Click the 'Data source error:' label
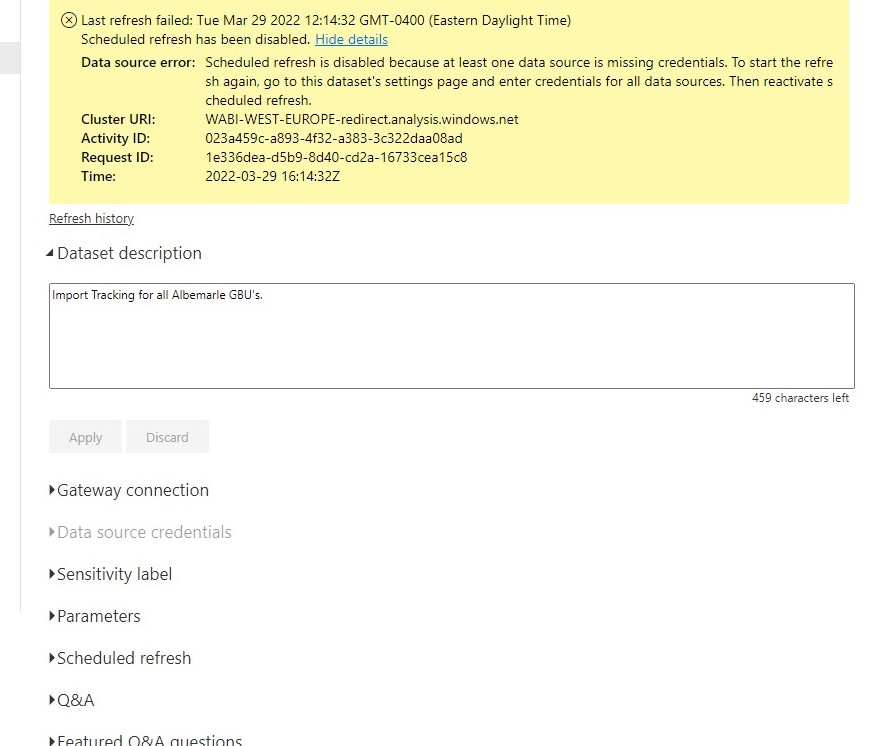The width and height of the screenshot is (869, 746). 138,62
